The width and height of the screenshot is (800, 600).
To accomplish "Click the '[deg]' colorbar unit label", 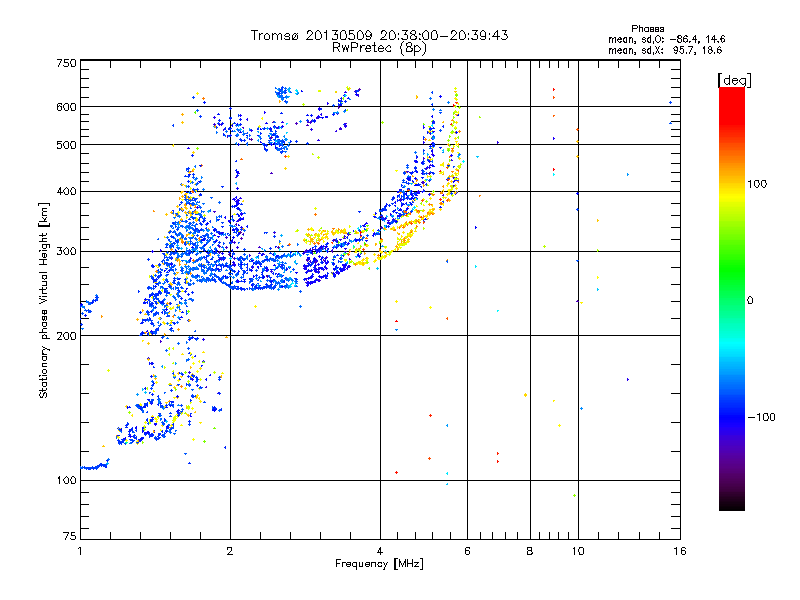I will coord(734,80).
